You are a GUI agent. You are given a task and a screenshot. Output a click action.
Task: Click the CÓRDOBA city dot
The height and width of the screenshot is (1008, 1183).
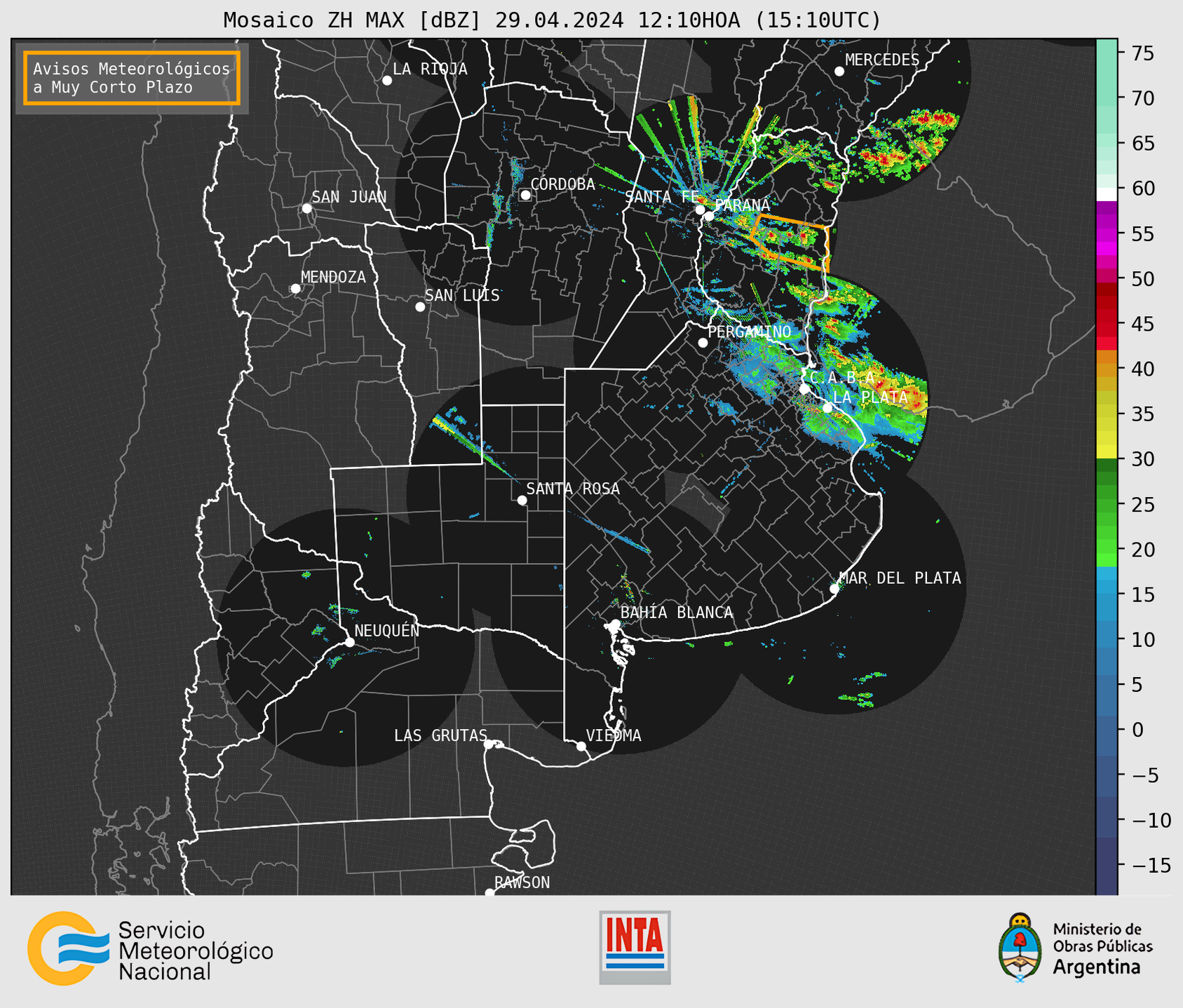pyautogui.click(x=525, y=195)
